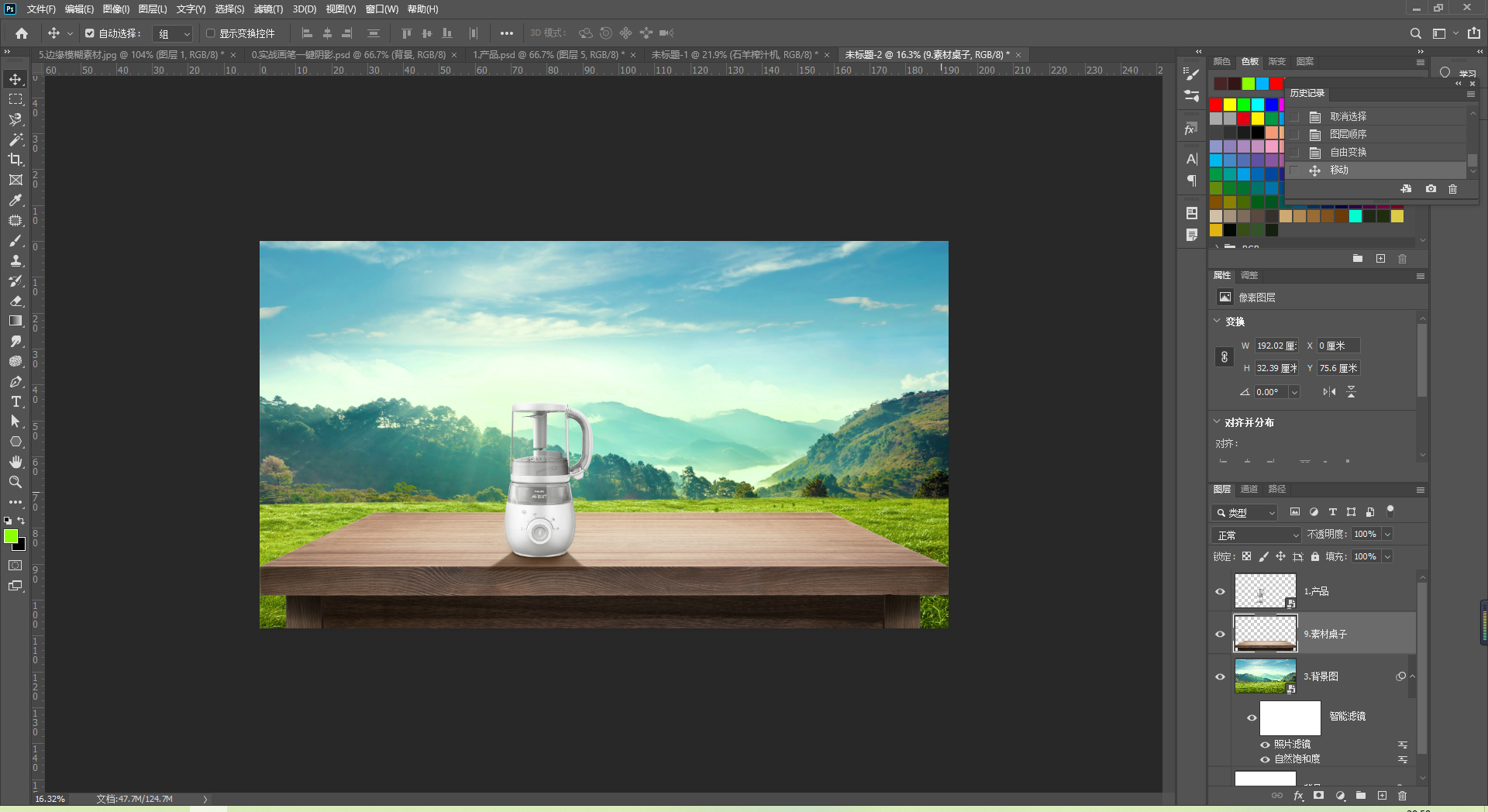This screenshot has width=1488, height=812.
Task: Delete the layer with the trash icon
Action: pyautogui.click(x=1402, y=796)
